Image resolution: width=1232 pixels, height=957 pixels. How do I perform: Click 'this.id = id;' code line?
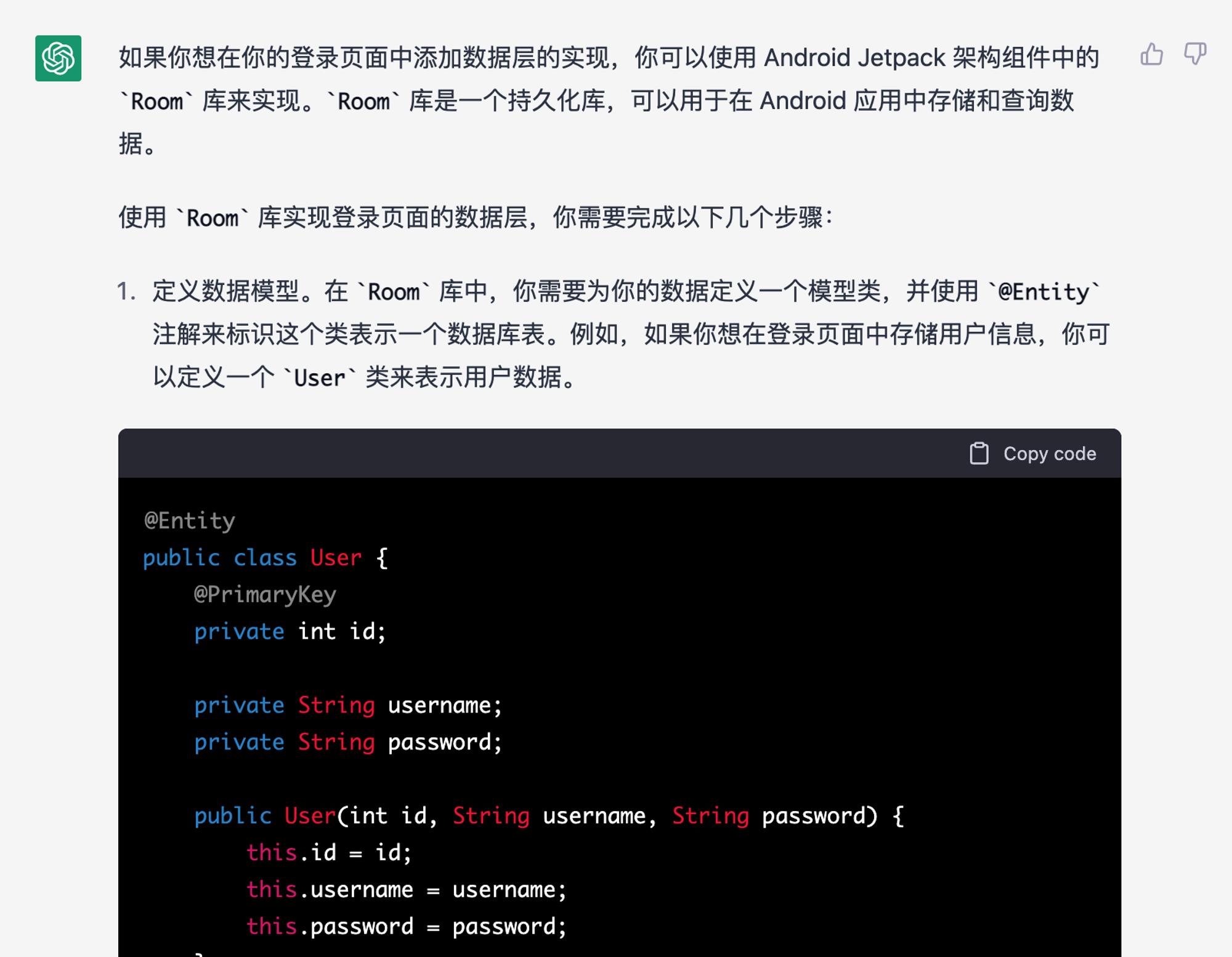329,853
